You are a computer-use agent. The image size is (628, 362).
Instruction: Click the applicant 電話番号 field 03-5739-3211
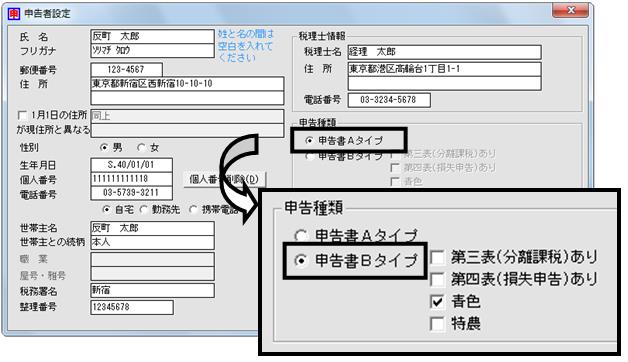[132, 193]
